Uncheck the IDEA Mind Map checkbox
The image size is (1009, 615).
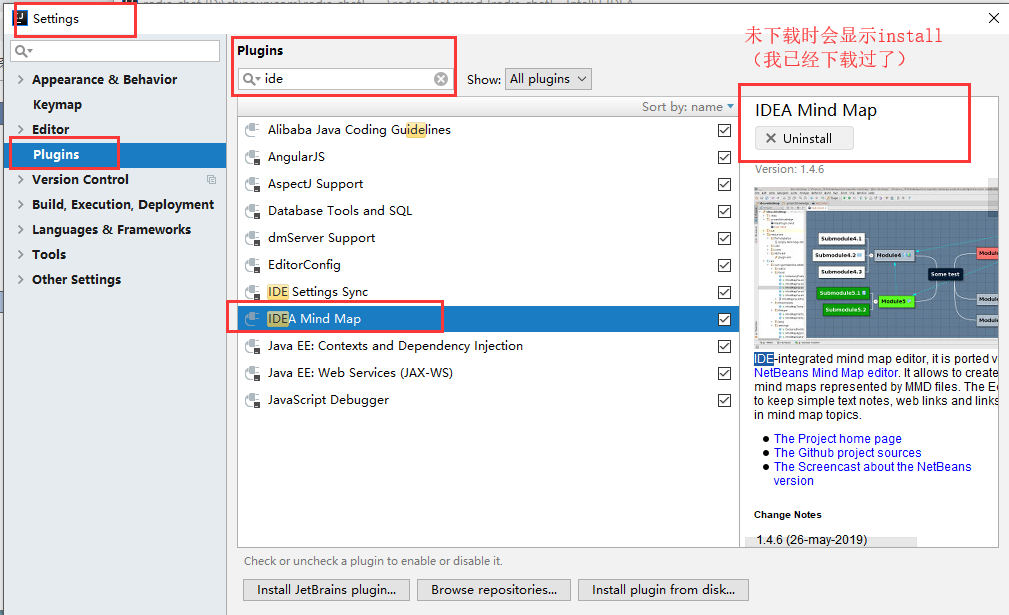coord(725,320)
